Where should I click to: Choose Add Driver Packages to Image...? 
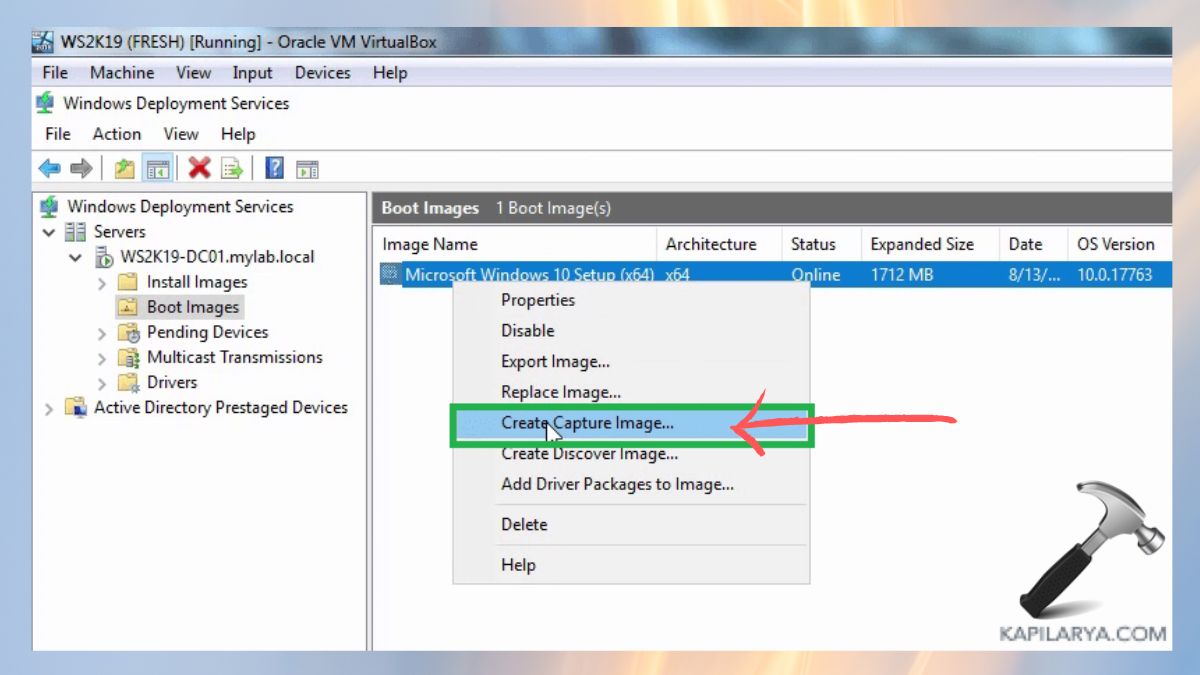click(631, 484)
